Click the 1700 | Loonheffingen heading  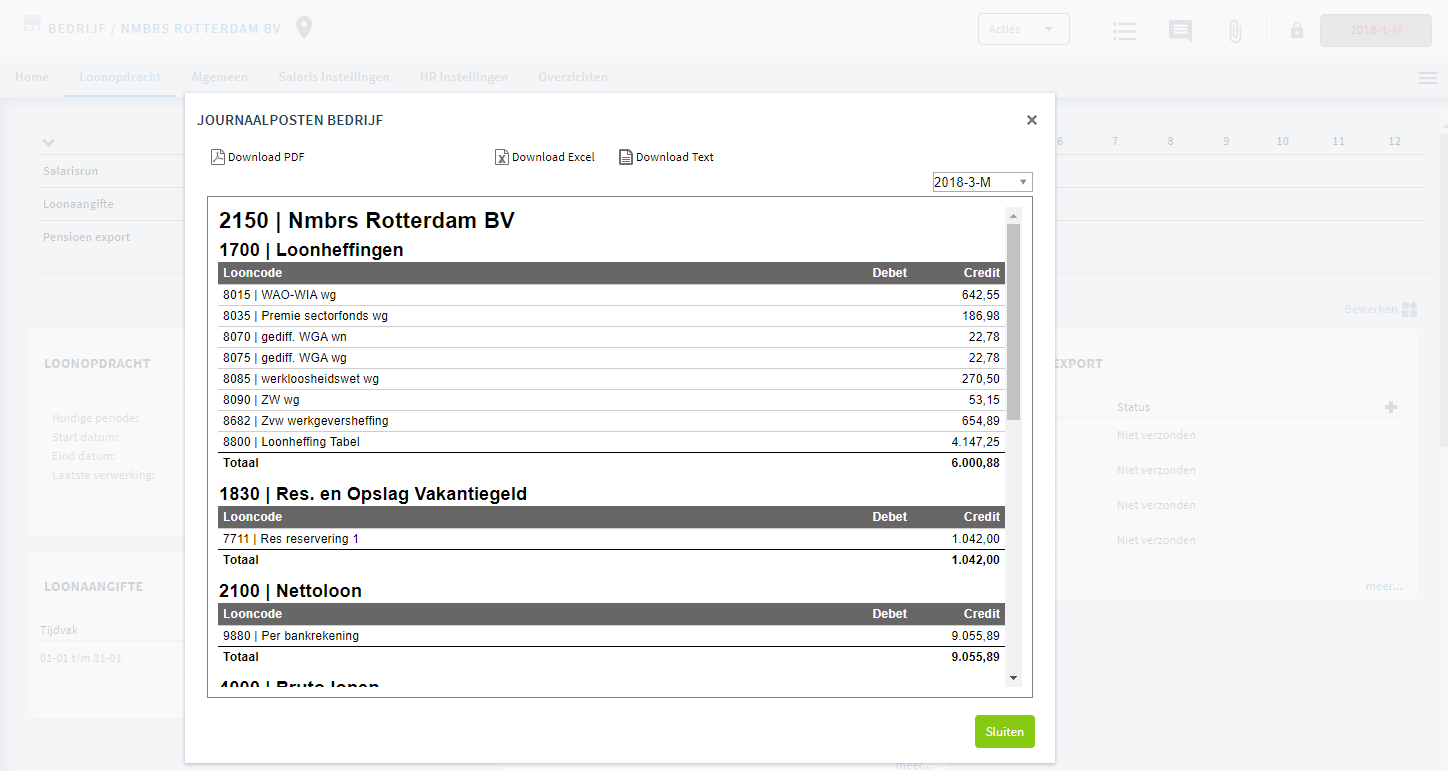click(x=311, y=250)
